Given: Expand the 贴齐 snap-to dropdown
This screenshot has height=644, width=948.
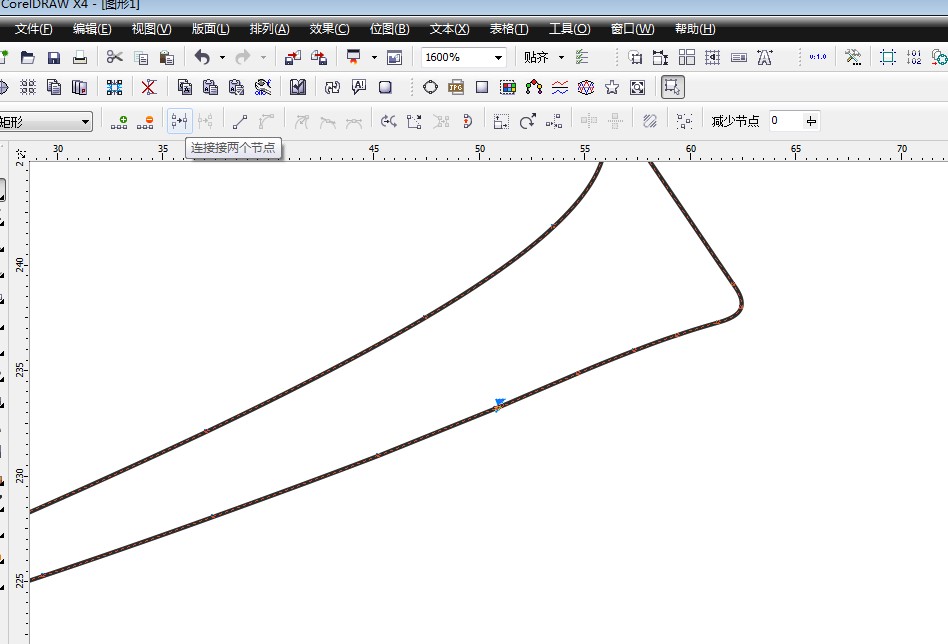Looking at the screenshot, I should 561,58.
